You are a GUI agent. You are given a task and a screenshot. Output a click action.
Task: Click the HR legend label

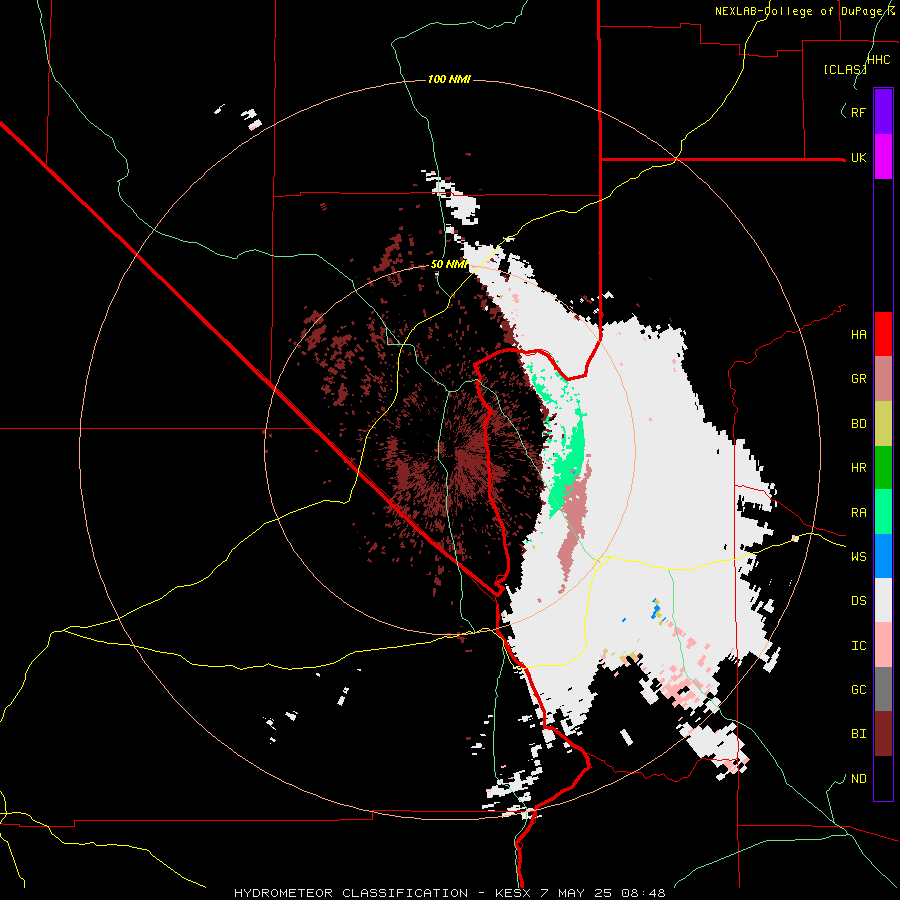click(858, 468)
